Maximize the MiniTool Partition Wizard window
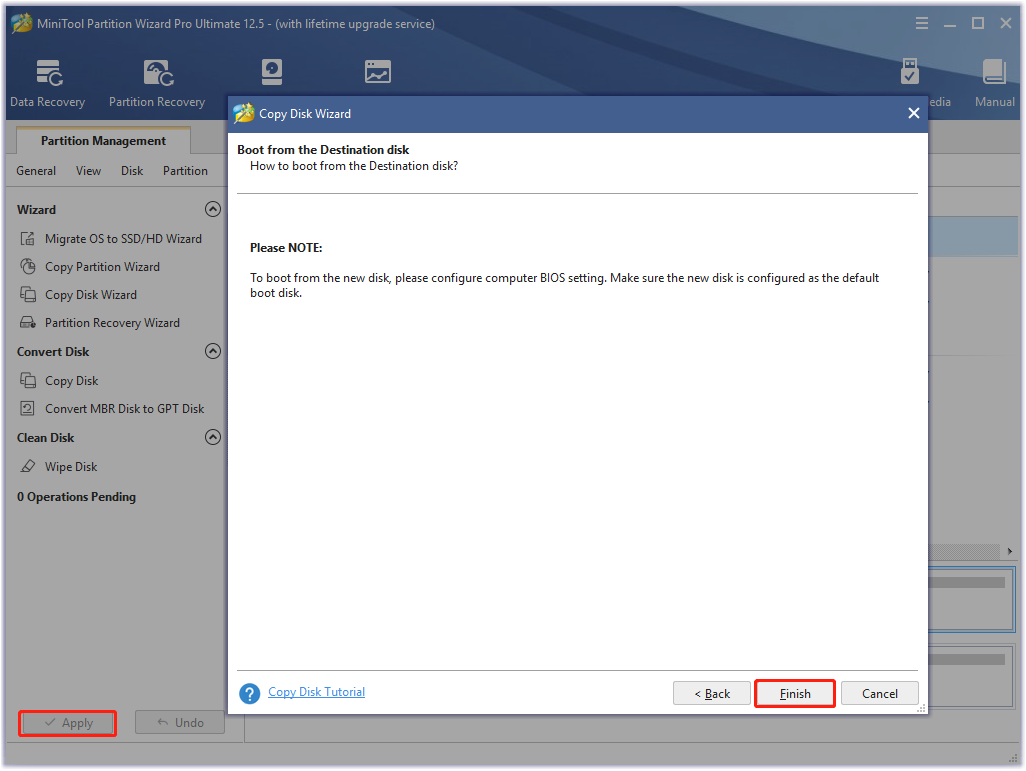 pyautogui.click(x=978, y=24)
